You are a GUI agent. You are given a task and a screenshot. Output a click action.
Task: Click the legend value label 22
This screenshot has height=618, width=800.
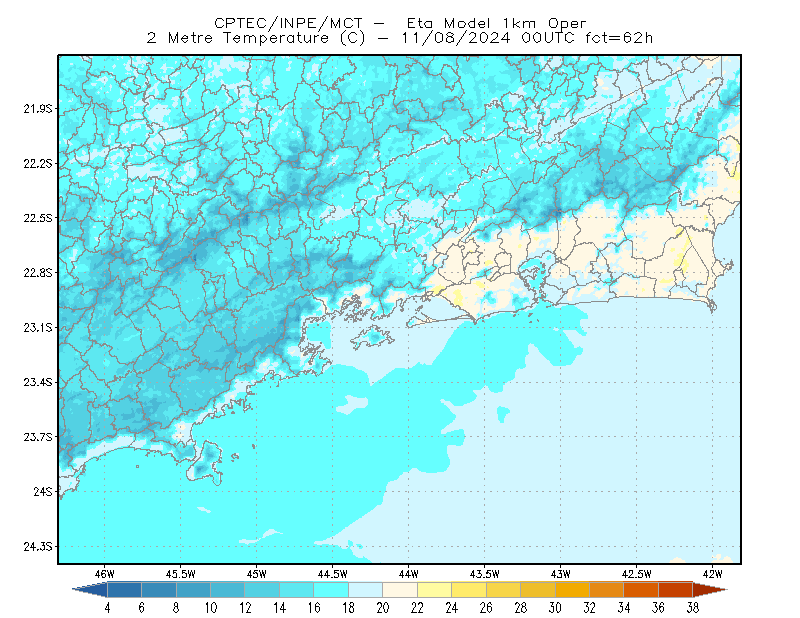417,608
